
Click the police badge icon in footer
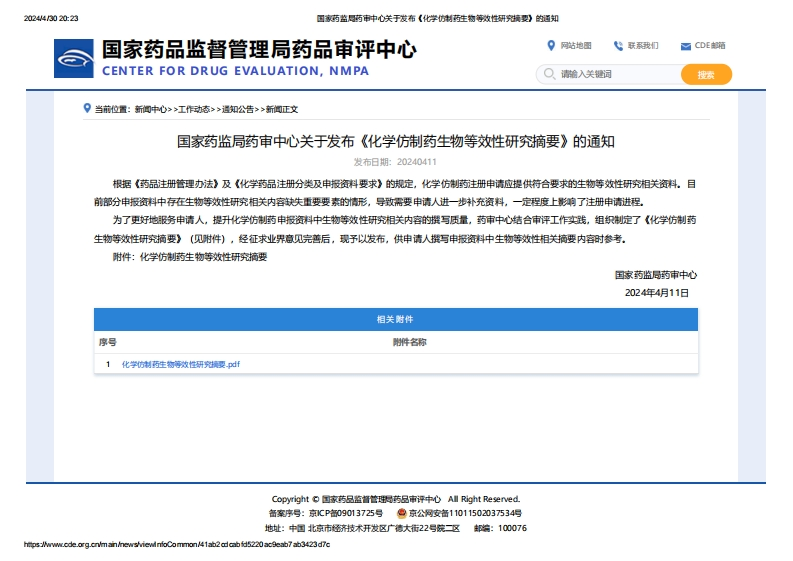click(x=402, y=513)
